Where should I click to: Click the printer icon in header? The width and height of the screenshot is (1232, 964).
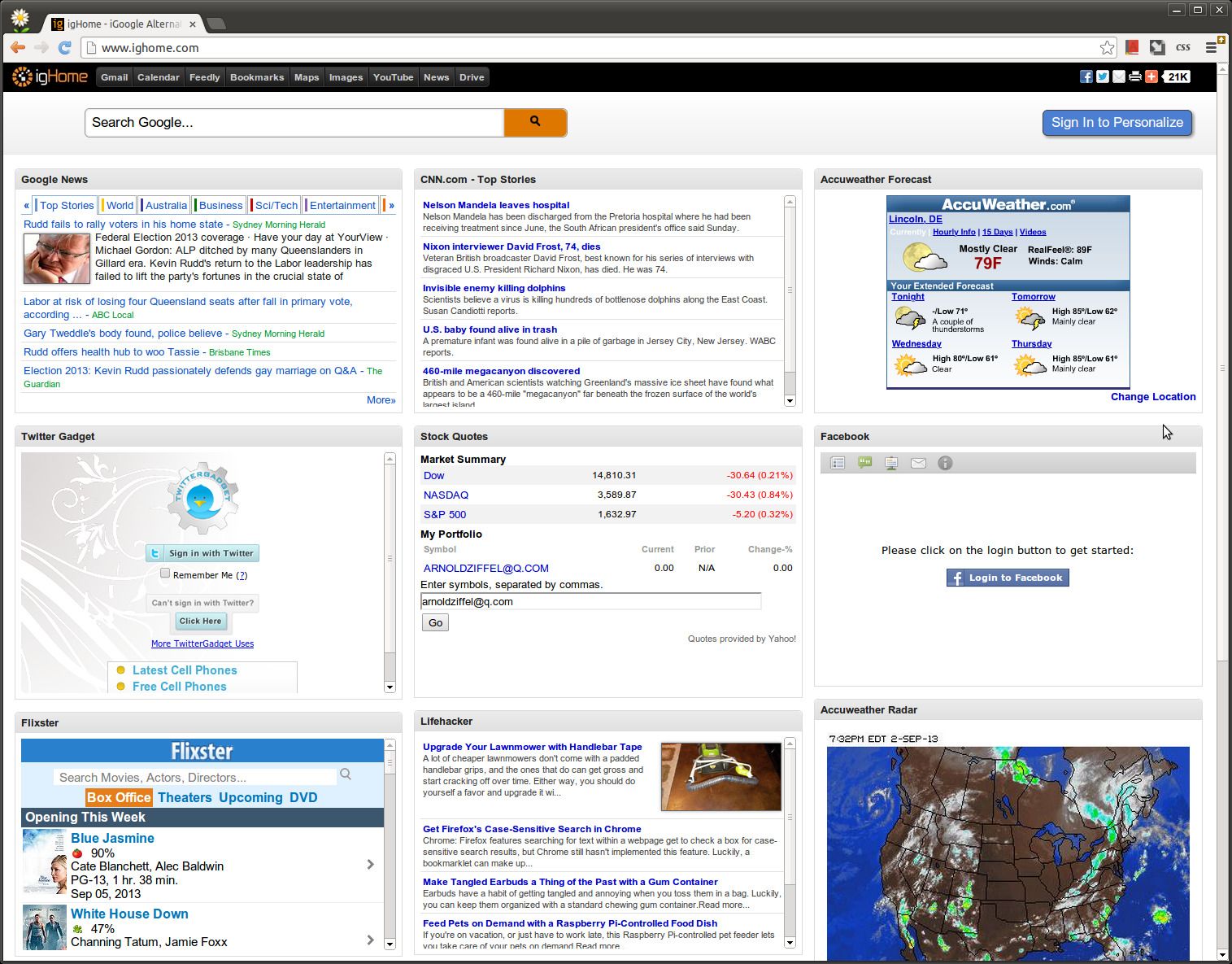pyautogui.click(x=1134, y=76)
